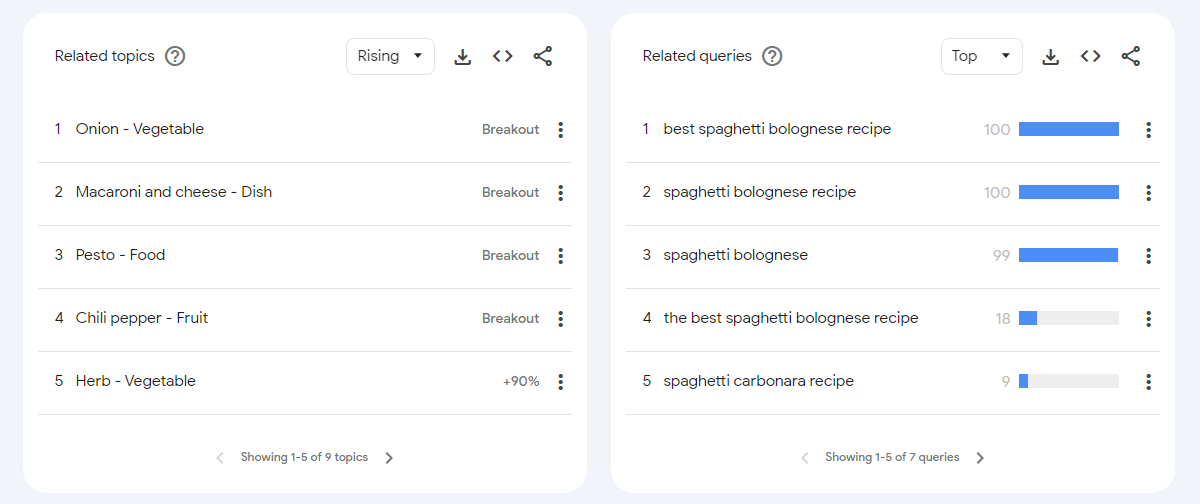Open more options for spaghetti carbonara recipe
Viewport: 1200px width, 504px height.
click(x=1149, y=382)
